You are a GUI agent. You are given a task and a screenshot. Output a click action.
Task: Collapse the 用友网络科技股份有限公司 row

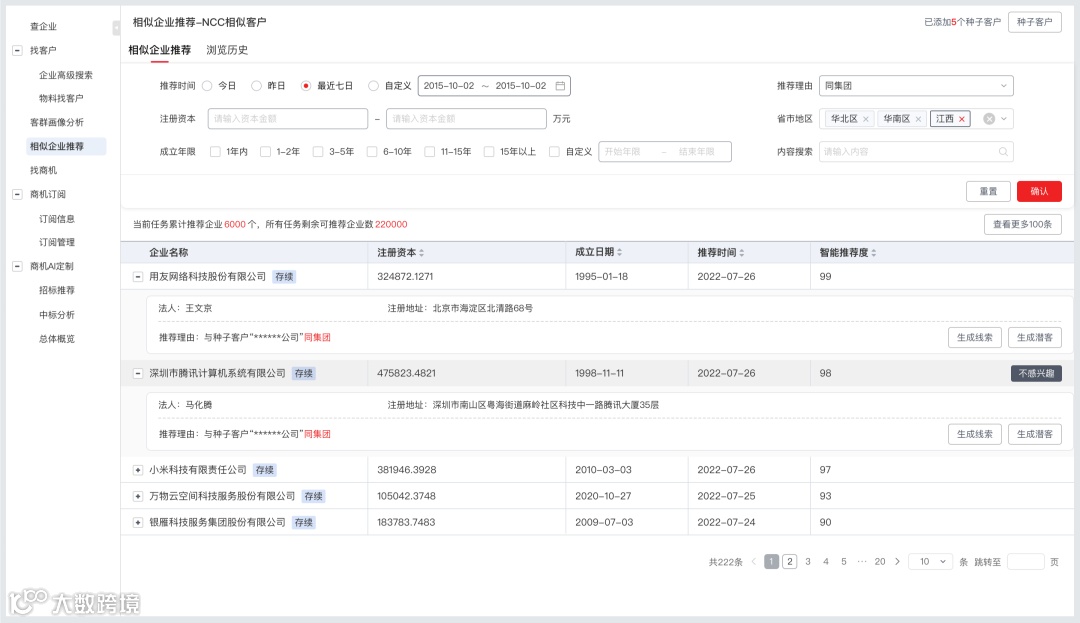pyautogui.click(x=138, y=277)
